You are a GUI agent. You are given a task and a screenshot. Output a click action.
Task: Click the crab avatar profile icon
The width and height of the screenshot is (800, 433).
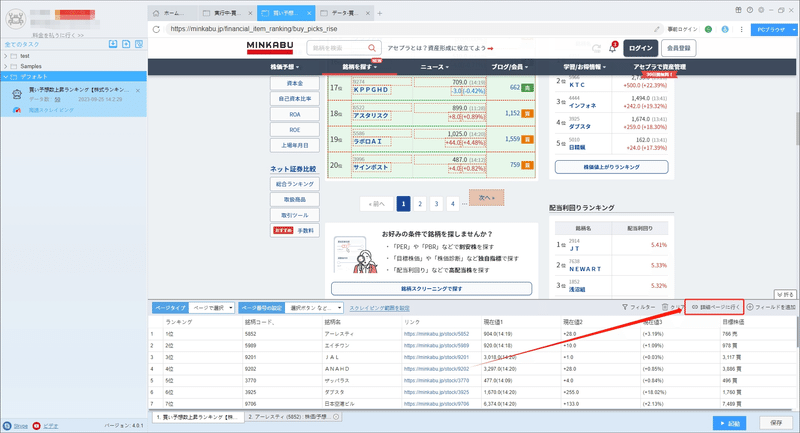[x=16, y=18]
